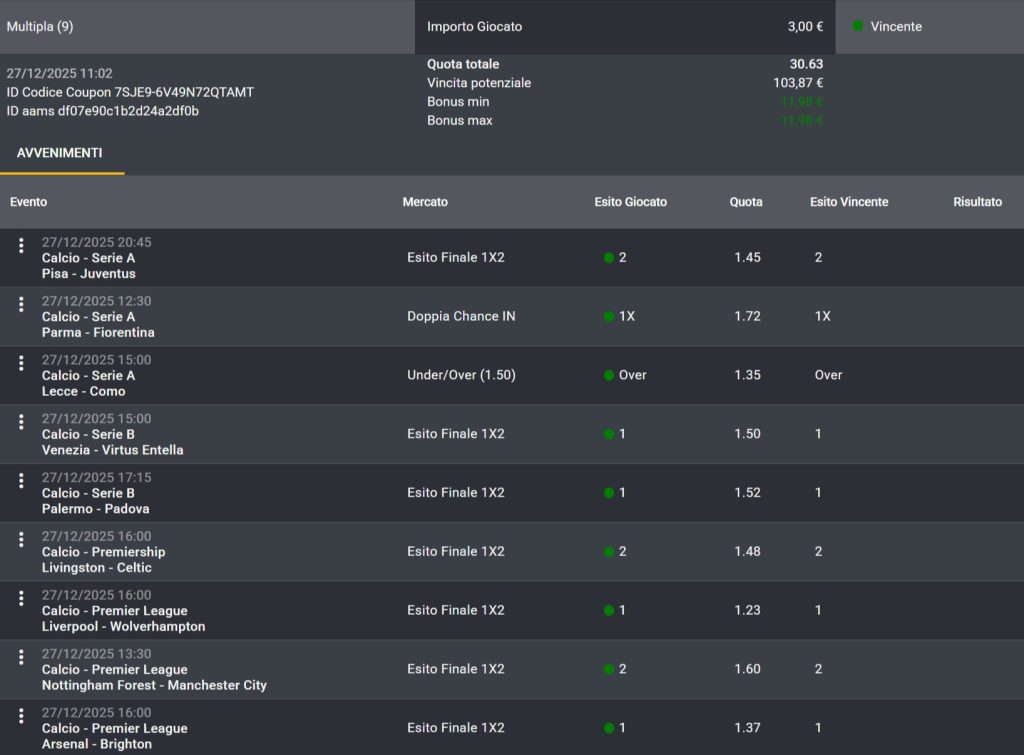
Task: Open the kebab menu for Liverpool - Wolverhampton
Action: point(21,599)
